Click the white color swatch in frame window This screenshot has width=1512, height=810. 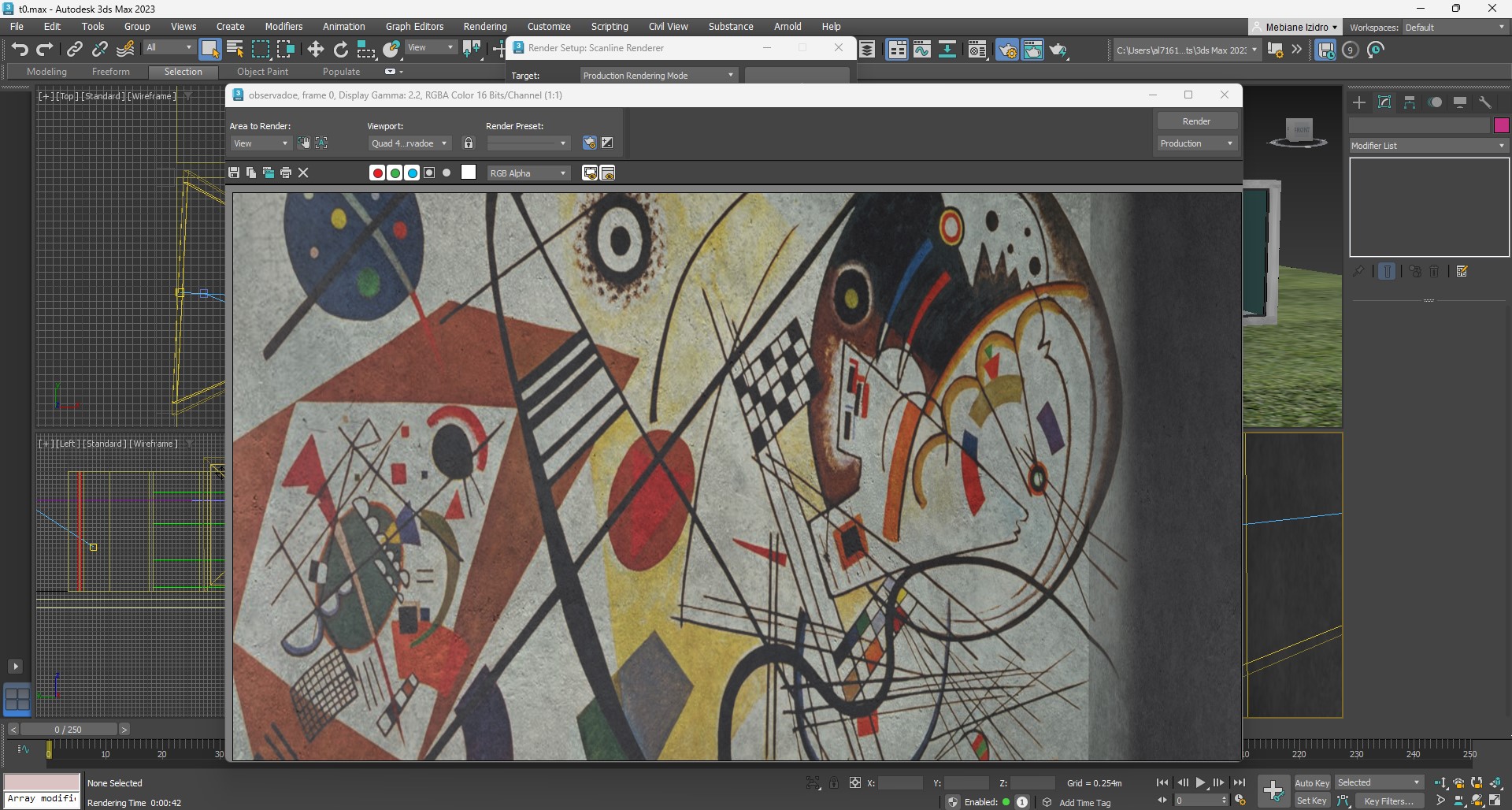pos(469,173)
